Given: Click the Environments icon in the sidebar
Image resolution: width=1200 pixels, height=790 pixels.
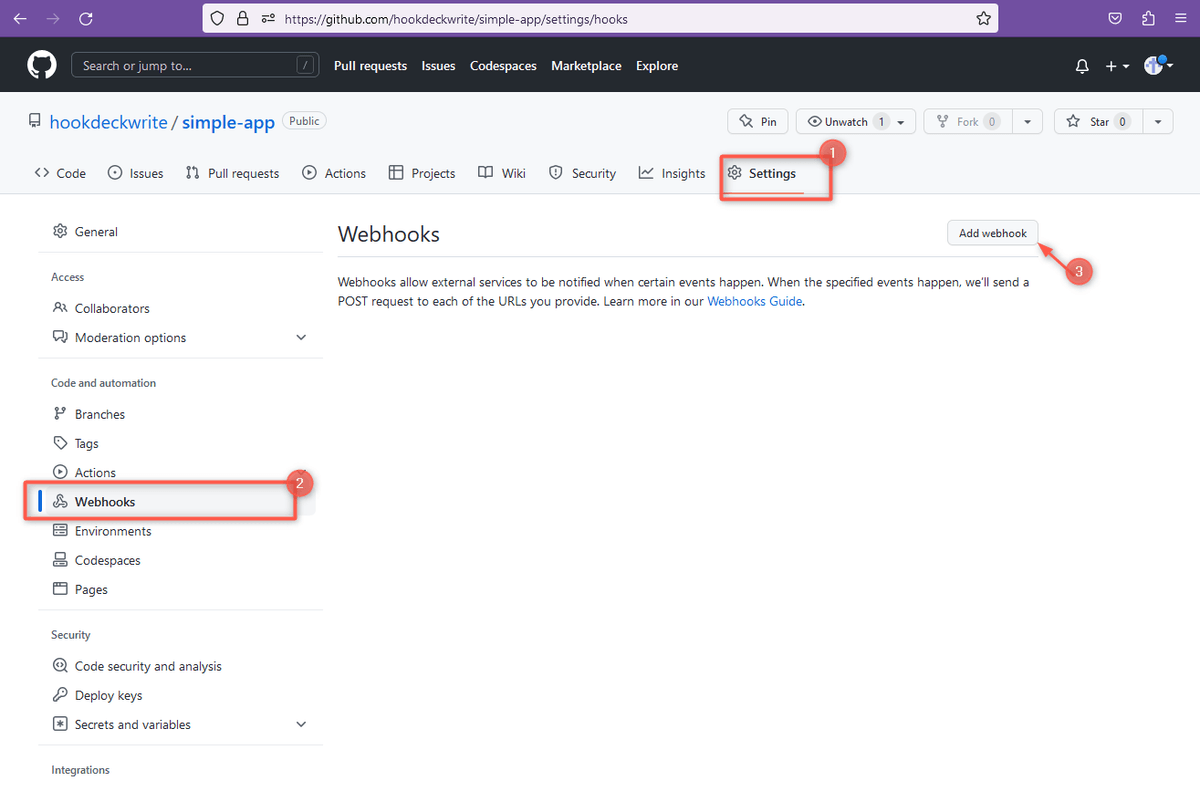Looking at the screenshot, I should (62, 530).
